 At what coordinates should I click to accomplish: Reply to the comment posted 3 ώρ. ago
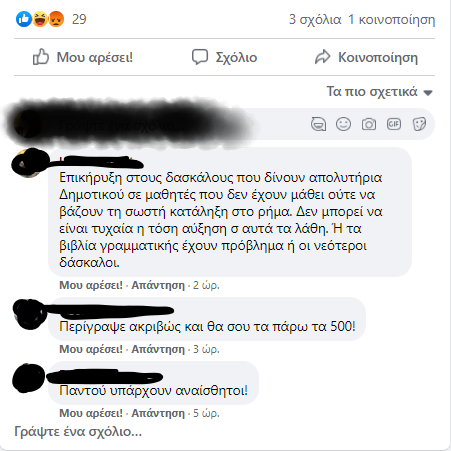pos(158,349)
